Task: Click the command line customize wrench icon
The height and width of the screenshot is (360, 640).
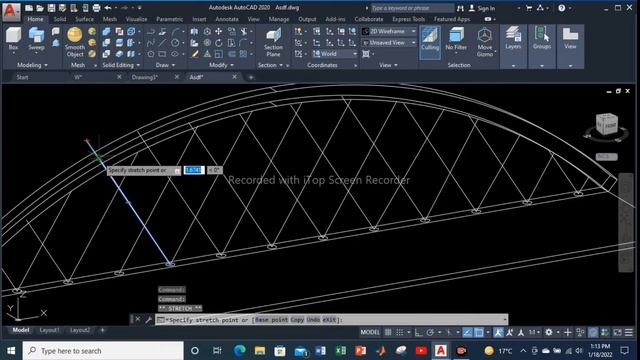Action: pos(149,320)
